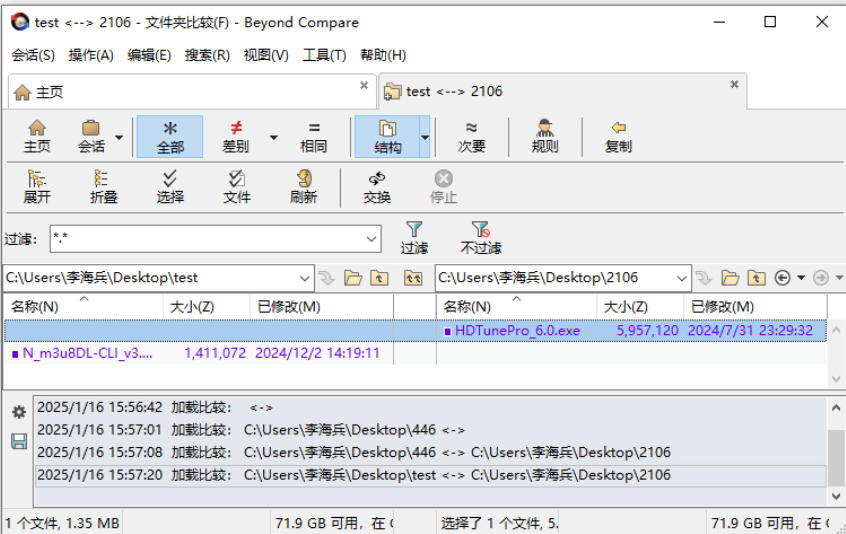
Task: Click the 文件 select-files icon
Action: point(236,187)
